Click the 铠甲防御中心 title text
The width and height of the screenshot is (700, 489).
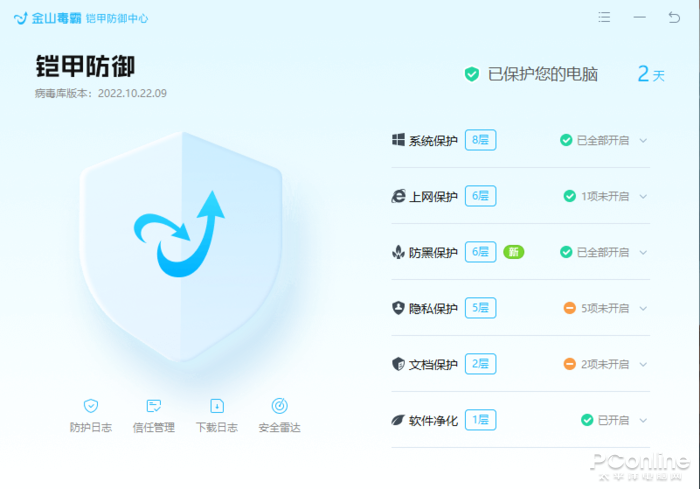[117, 18]
